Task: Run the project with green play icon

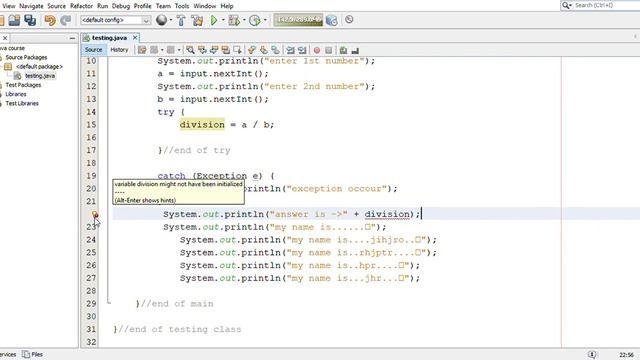Action: point(213,20)
